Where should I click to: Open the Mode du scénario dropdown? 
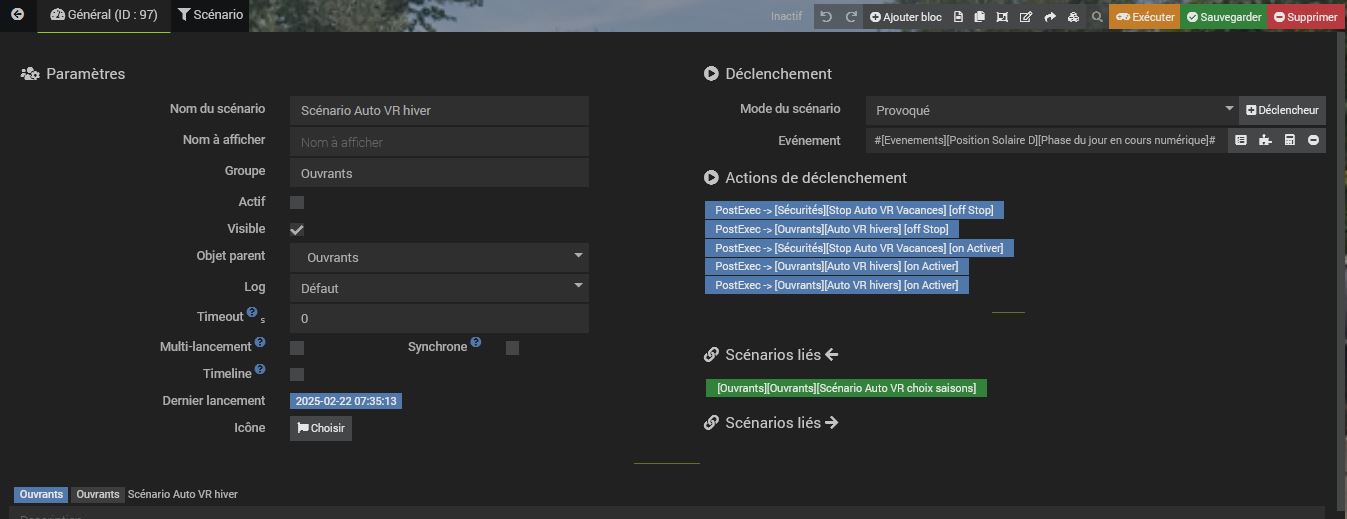[x=1052, y=110]
